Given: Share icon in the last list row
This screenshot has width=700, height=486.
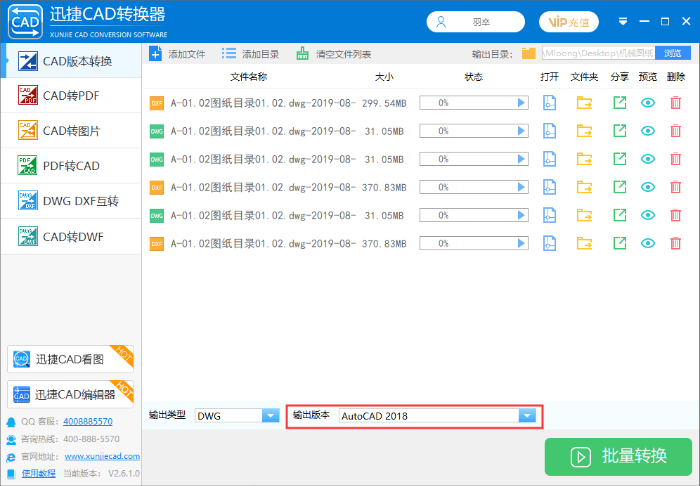Looking at the screenshot, I should 619,243.
